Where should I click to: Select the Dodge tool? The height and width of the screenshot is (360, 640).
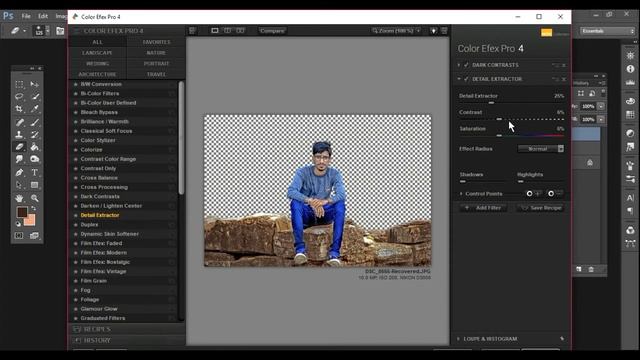(35, 159)
